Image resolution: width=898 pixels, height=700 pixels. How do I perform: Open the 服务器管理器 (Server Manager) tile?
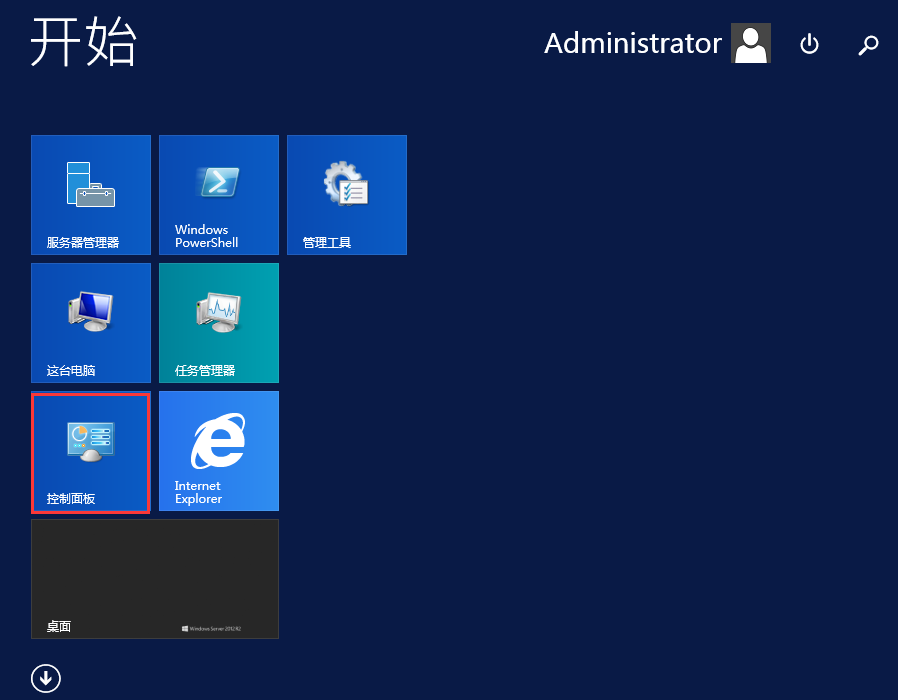pyautogui.click(x=90, y=195)
